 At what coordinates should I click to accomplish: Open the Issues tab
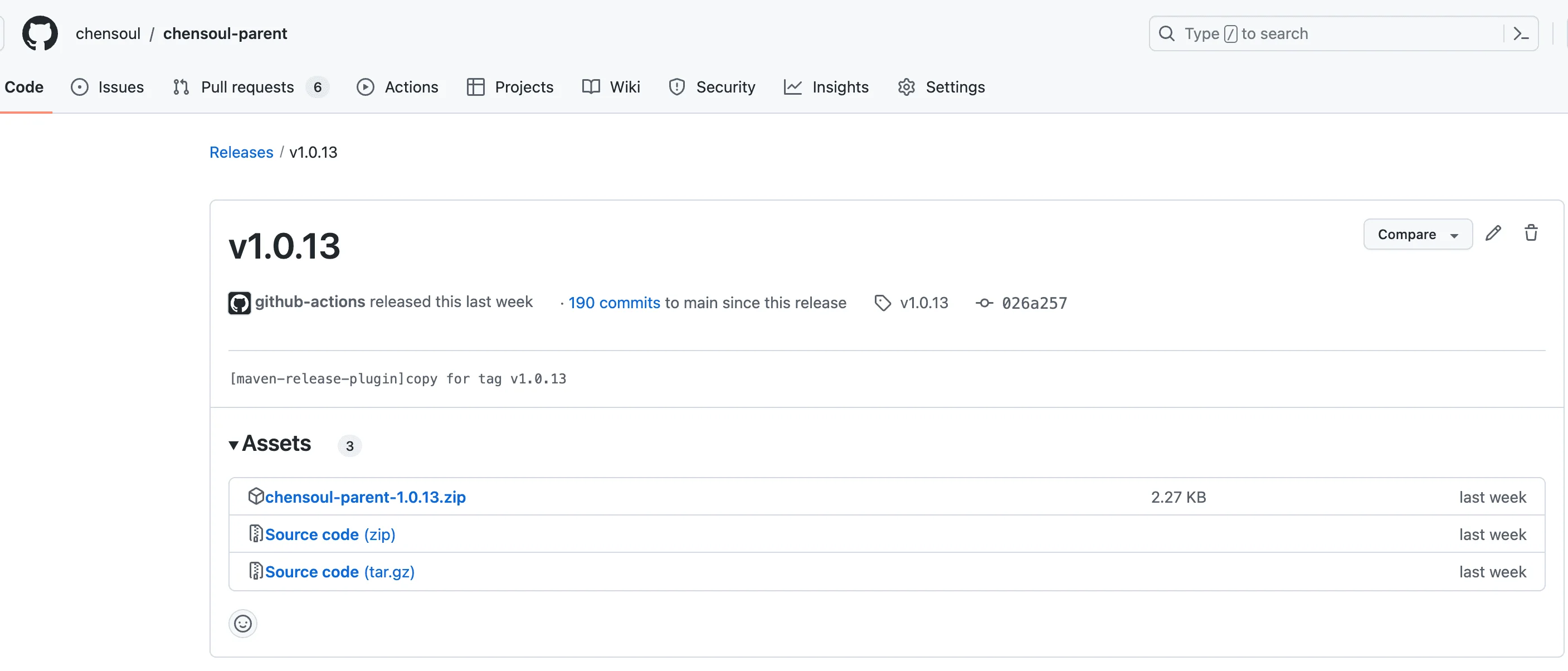tap(107, 87)
